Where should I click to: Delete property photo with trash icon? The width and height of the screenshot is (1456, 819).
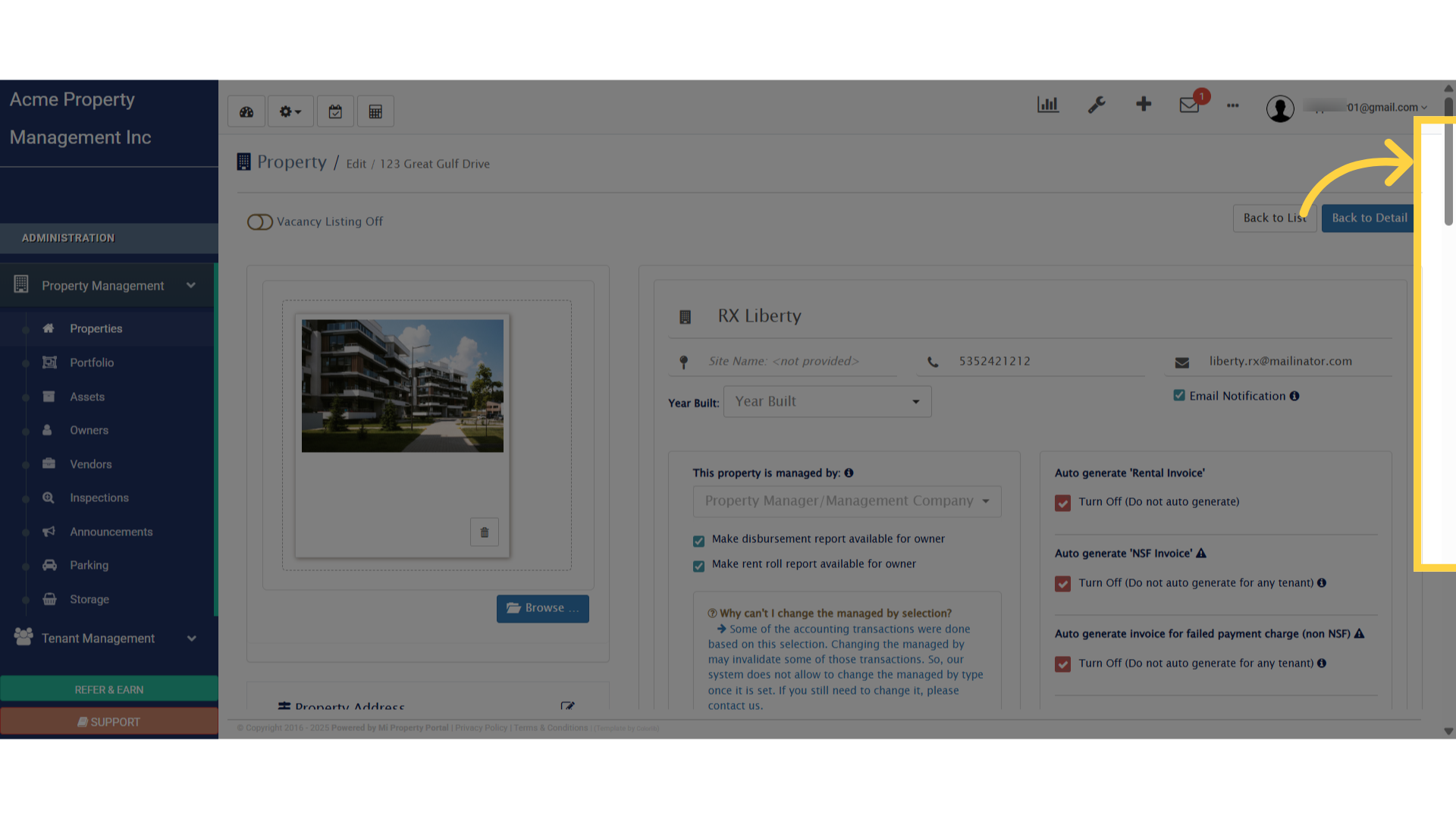(x=485, y=532)
